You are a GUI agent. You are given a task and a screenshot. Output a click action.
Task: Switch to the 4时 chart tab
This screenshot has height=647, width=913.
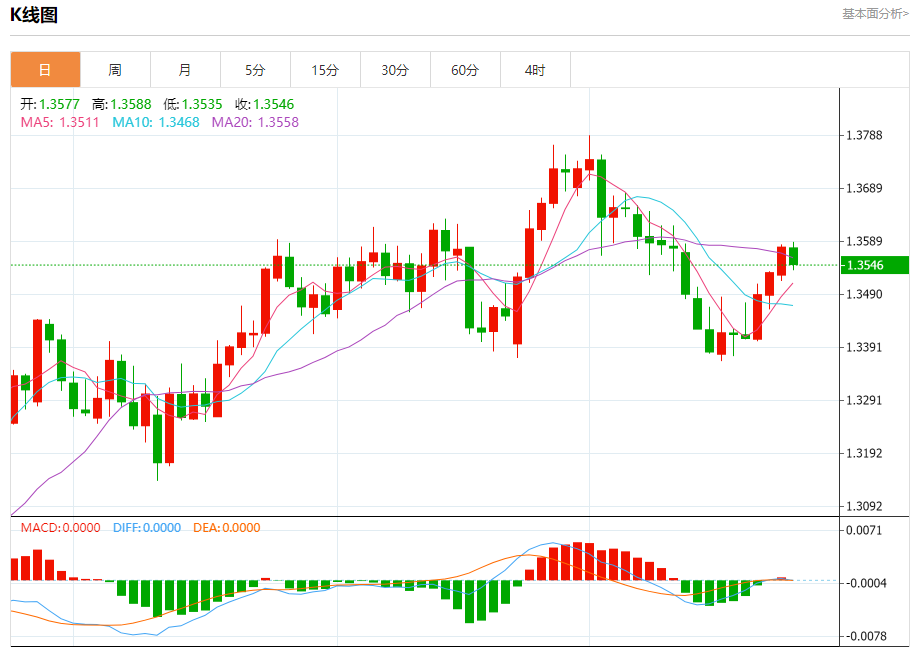(535, 70)
